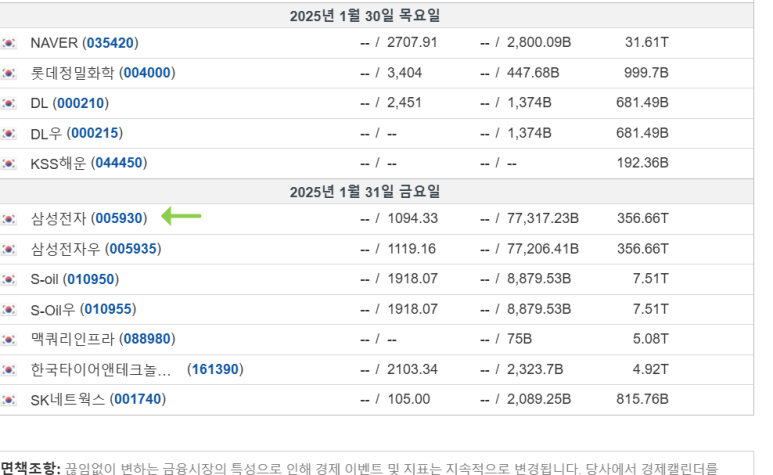Click the Korean flag icon beside 롯데정밀화학
This screenshot has height=475, width=773.
click(x=8, y=73)
